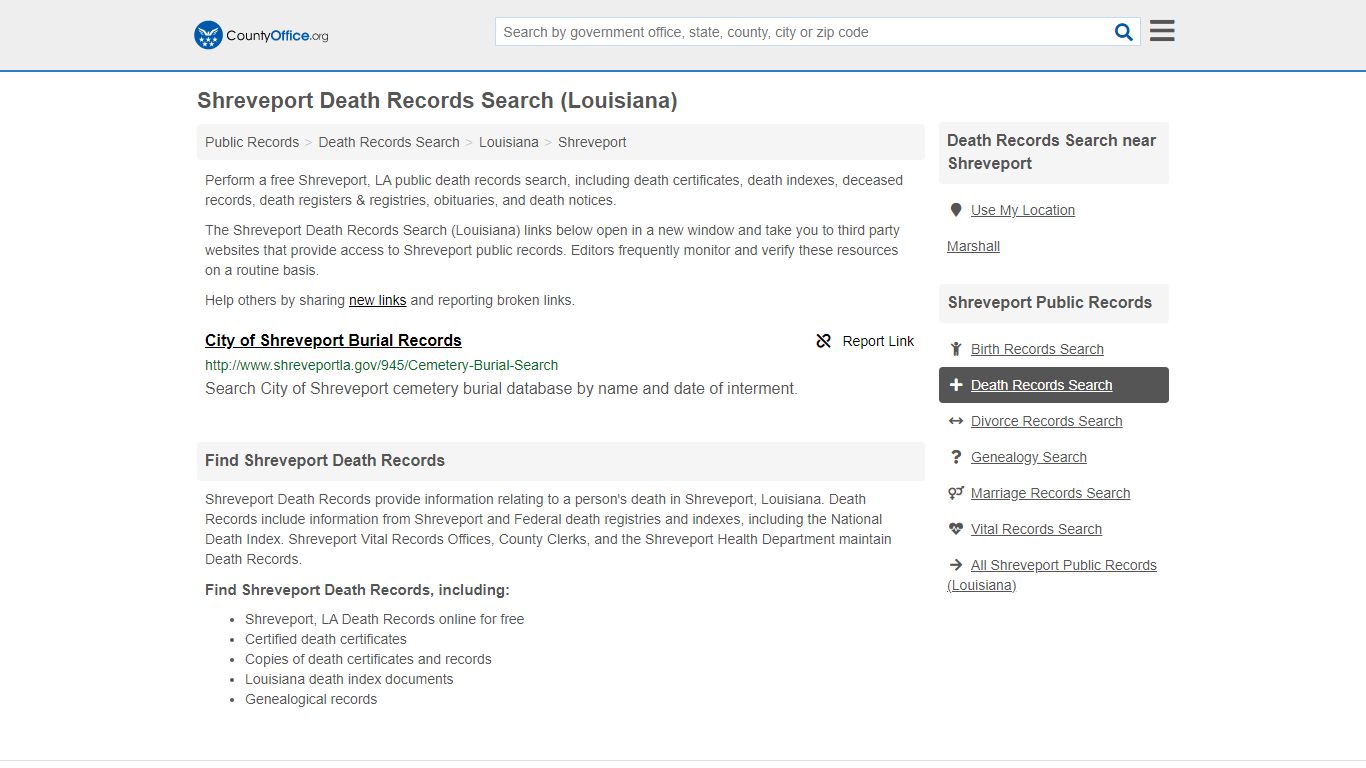Click 'Copies of death certificates and records' item
This screenshot has width=1366, height=768.
click(368, 659)
